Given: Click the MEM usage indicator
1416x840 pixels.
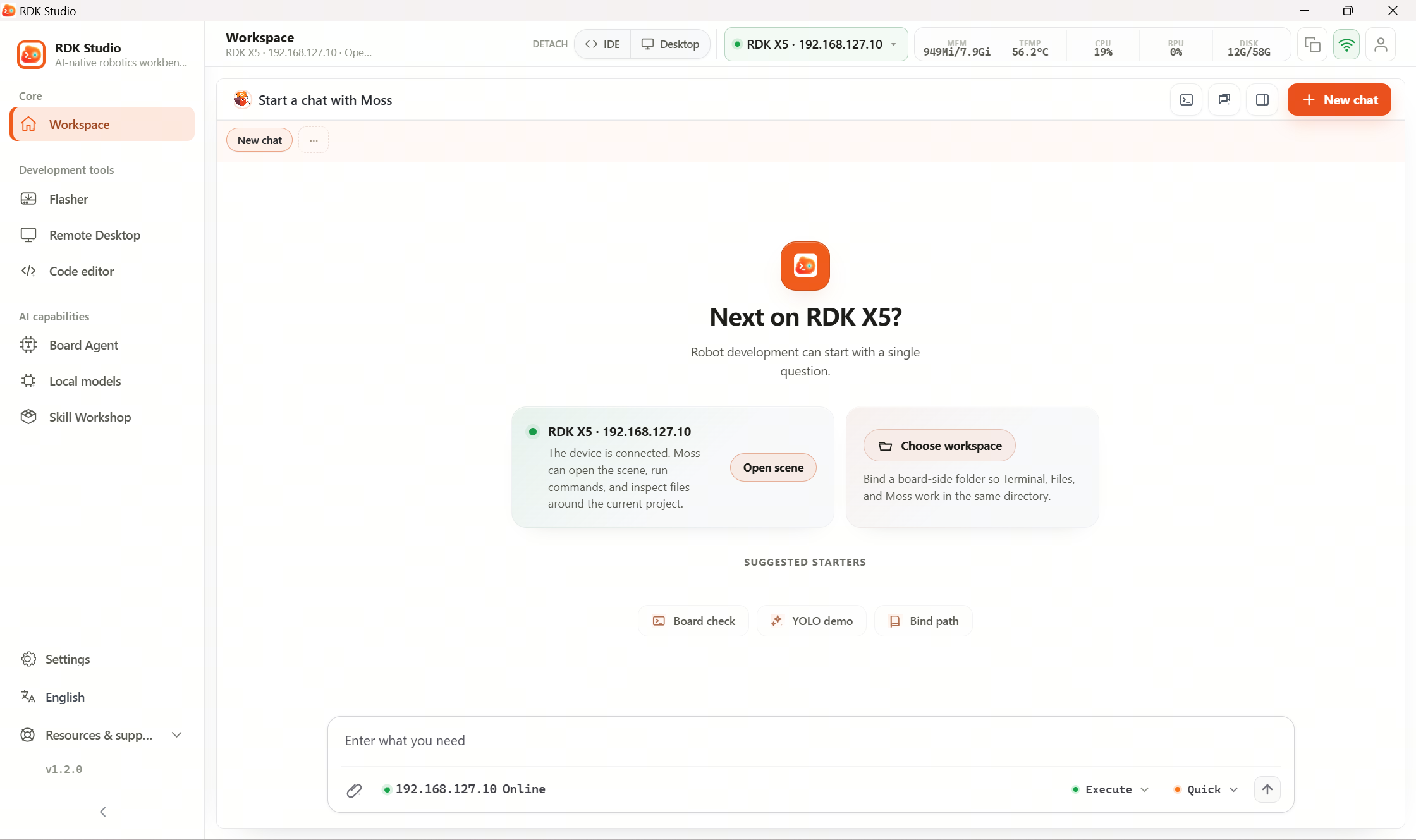Looking at the screenshot, I should [x=956, y=48].
